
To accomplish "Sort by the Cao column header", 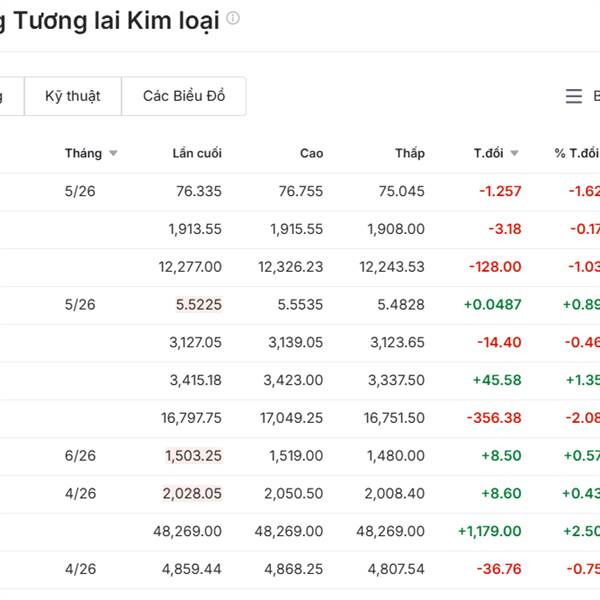I will (311, 153).
